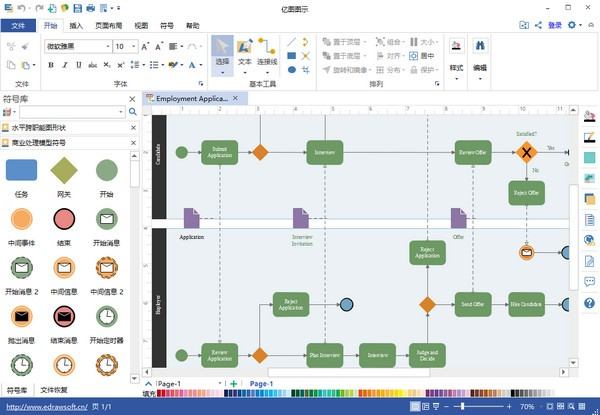Open the edrawsoft.cn website link
Screen dimensions: 600x415
[44, 407]
